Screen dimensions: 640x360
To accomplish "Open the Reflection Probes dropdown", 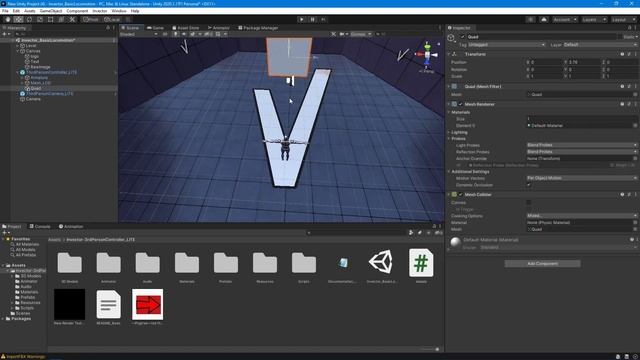I will [x=582, y=152].
